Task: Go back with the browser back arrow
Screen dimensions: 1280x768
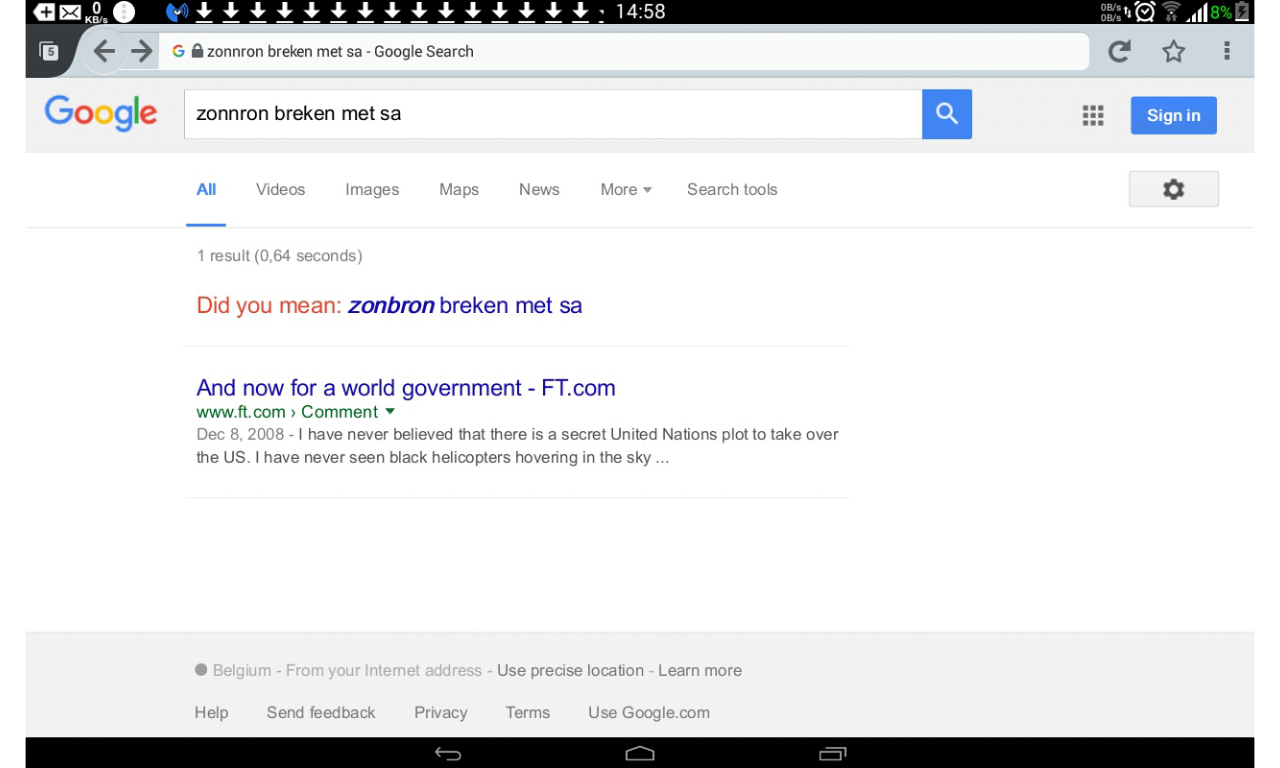Action: pos(104,51)
